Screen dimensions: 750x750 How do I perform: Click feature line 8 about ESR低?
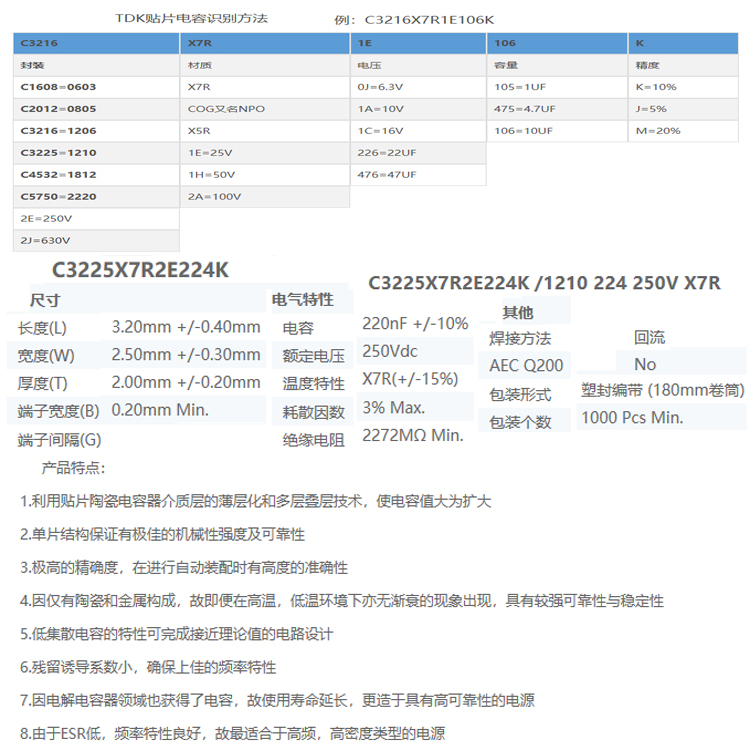tap(232, 734)
